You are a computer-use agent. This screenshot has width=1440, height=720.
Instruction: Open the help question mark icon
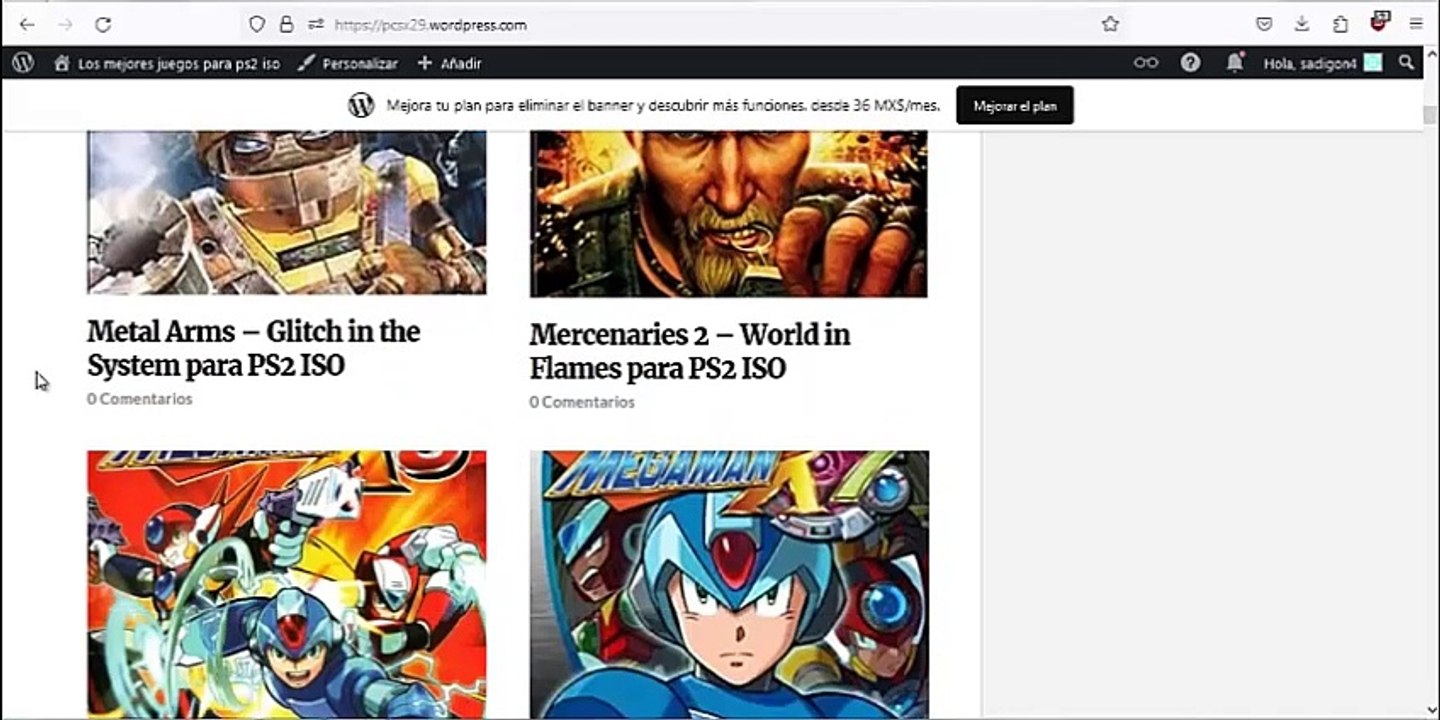(1190, 63)
